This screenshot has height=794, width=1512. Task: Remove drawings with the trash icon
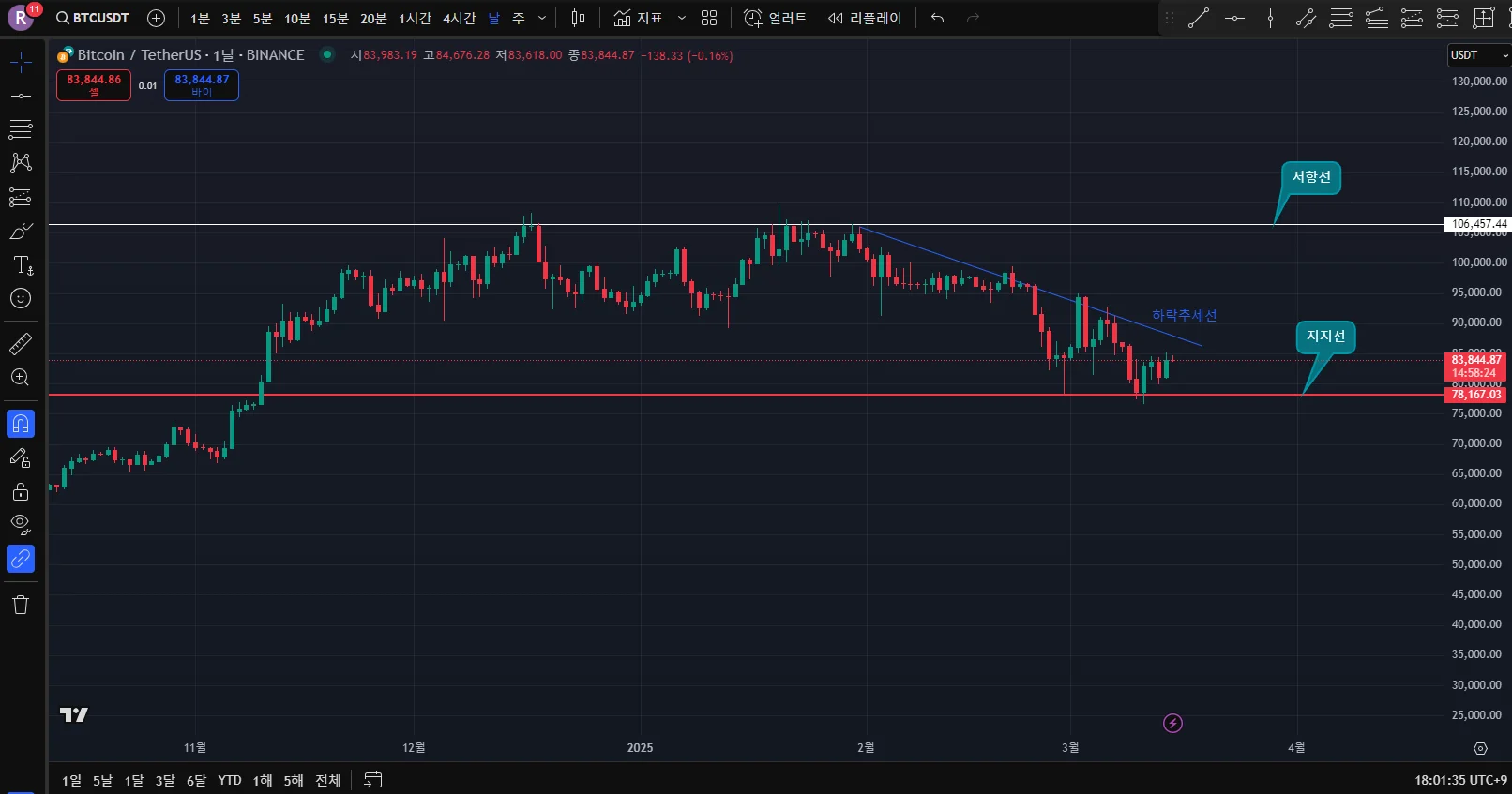[x=21, y=605]
